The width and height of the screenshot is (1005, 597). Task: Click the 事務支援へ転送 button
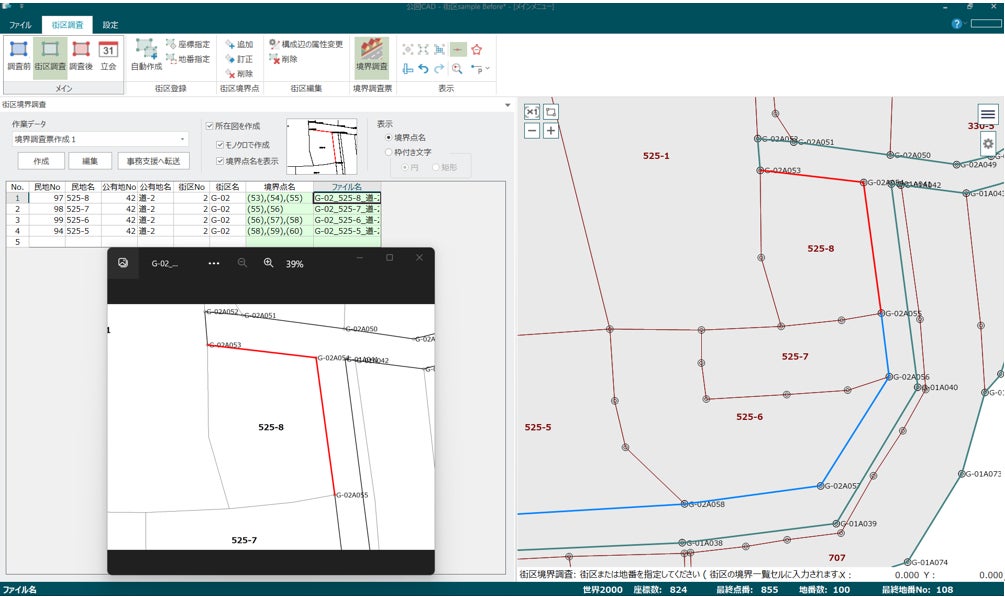point(153,161)
